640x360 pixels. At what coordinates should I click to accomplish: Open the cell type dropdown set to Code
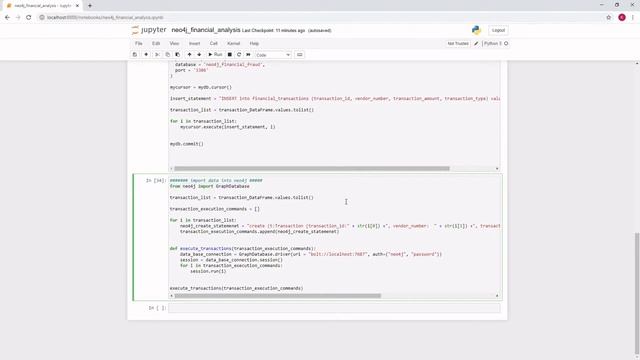273,55
